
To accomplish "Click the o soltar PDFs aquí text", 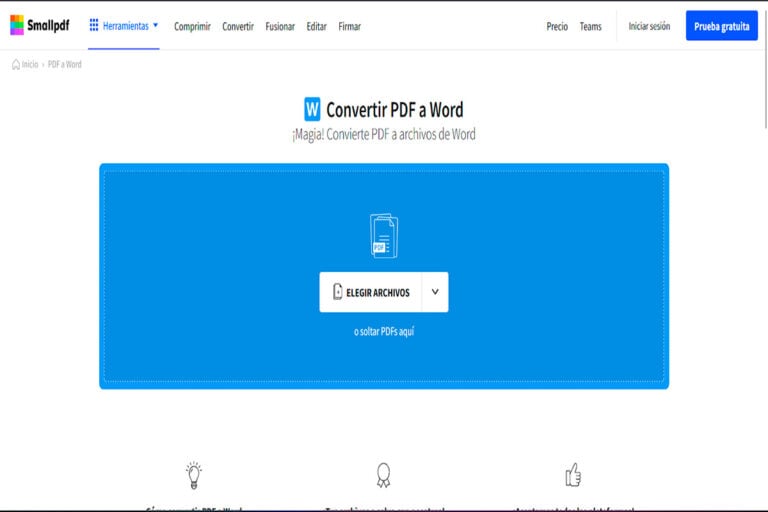I will (384, 332).
